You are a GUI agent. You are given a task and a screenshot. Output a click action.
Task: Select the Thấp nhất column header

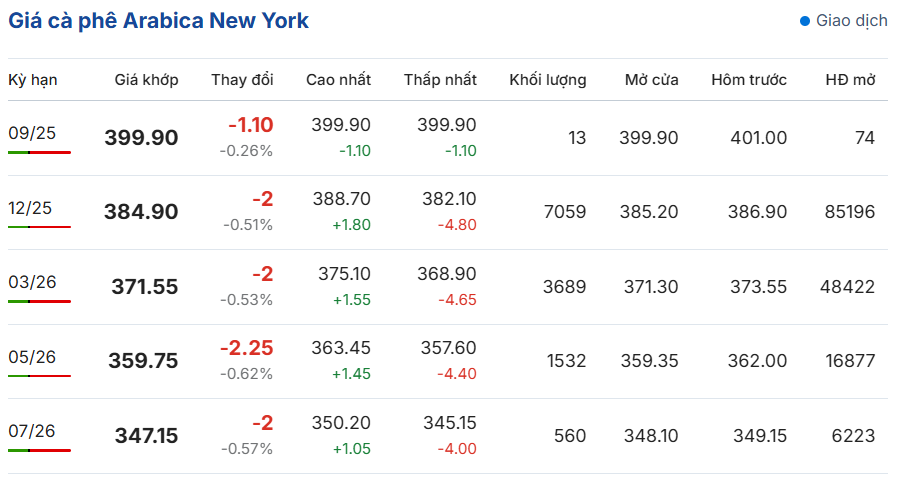point(440,80)
